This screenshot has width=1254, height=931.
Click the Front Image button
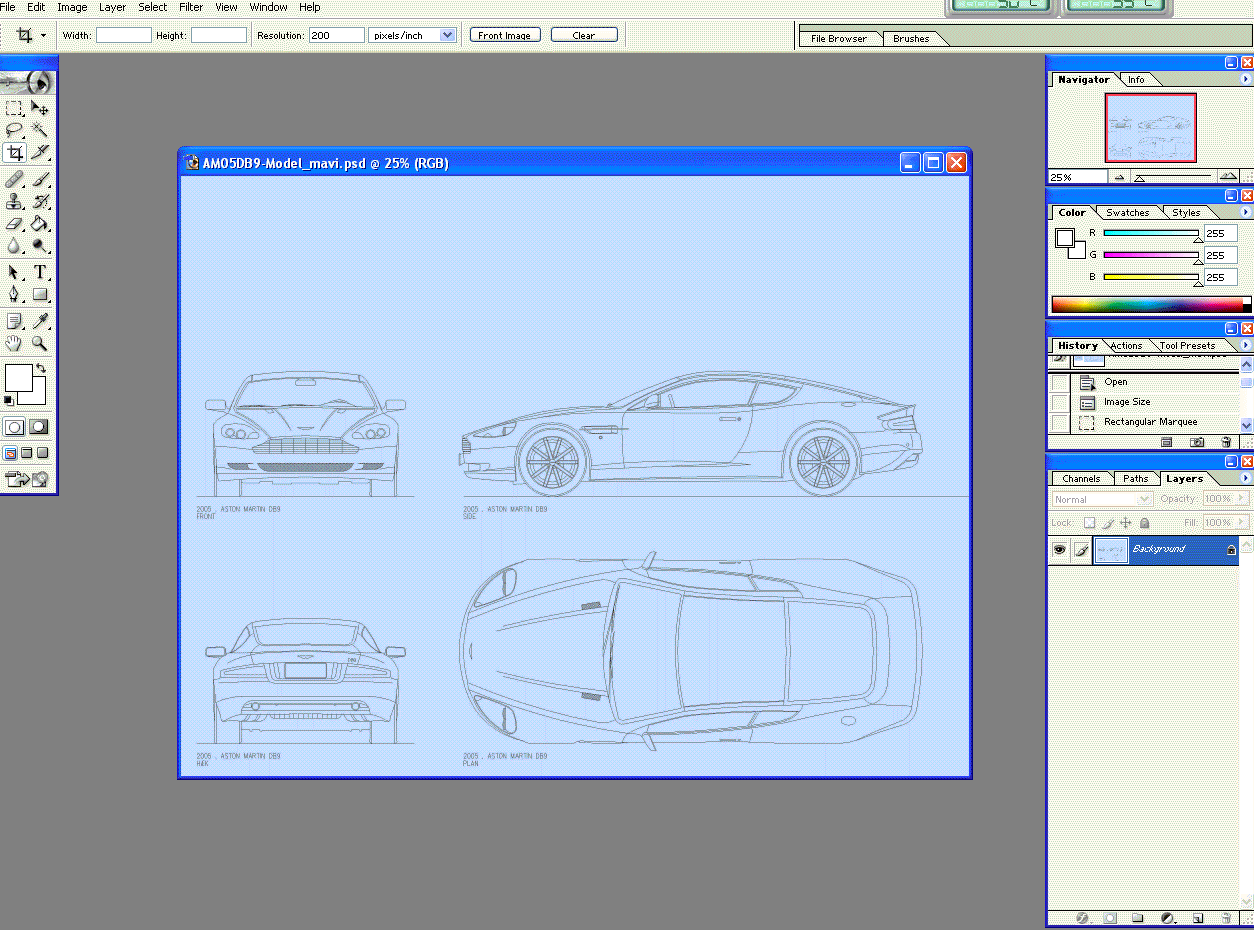(504, 35)
